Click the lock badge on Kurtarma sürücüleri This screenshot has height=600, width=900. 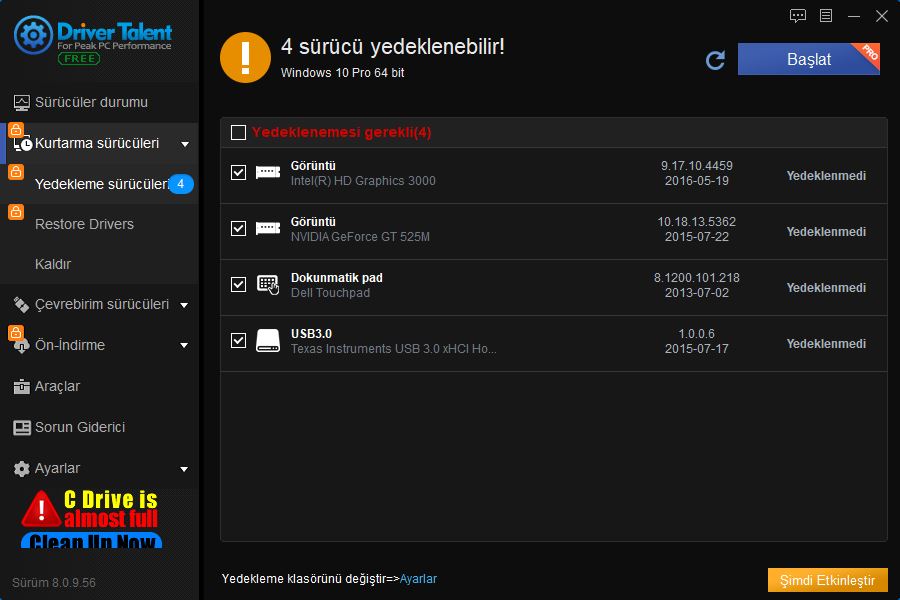coord(16,129)
